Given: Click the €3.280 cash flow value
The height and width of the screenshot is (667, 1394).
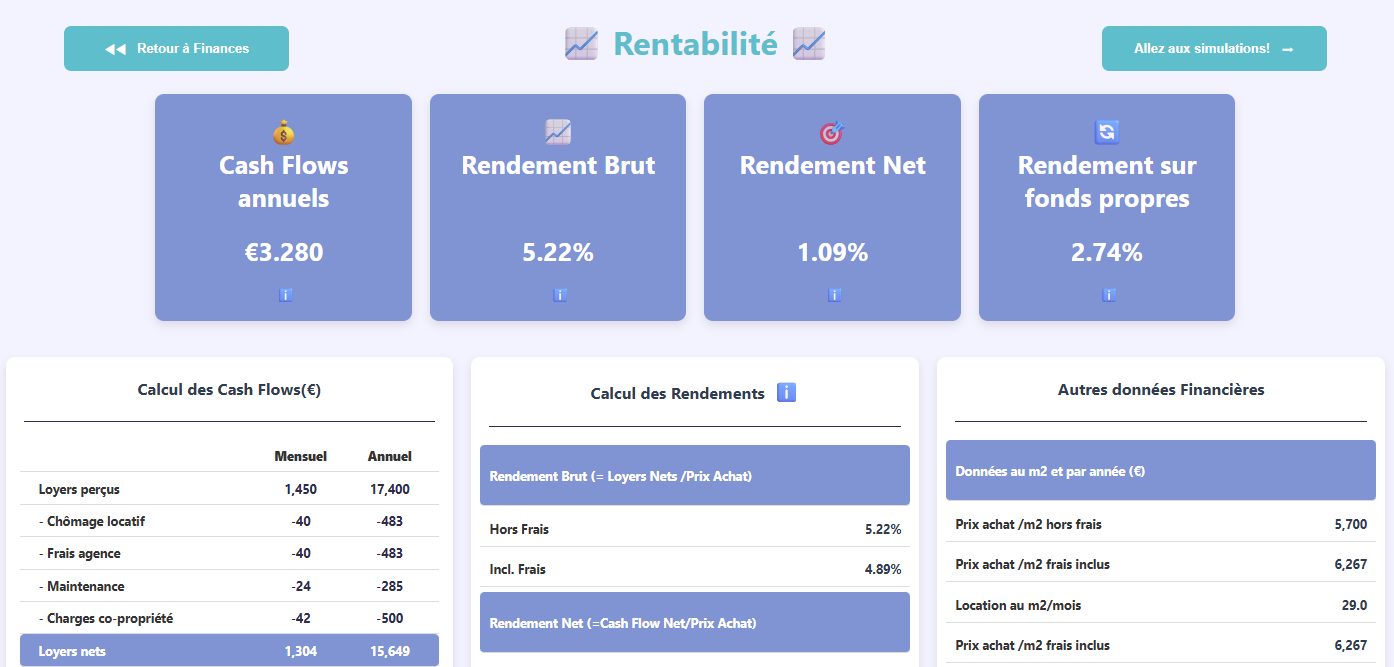Looking at the screenshot, I should [x=284, y=252].
